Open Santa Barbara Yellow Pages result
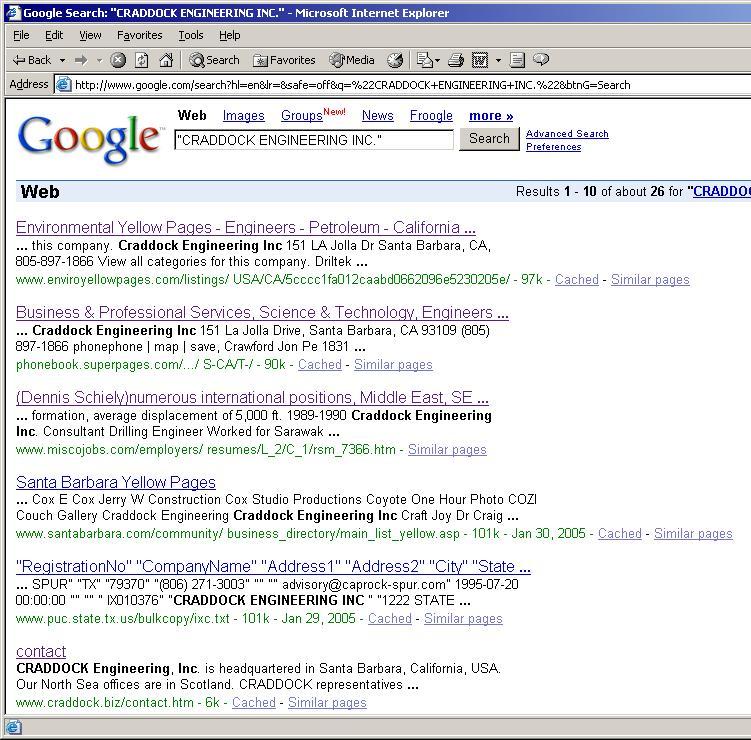 (x=116, y=482)
